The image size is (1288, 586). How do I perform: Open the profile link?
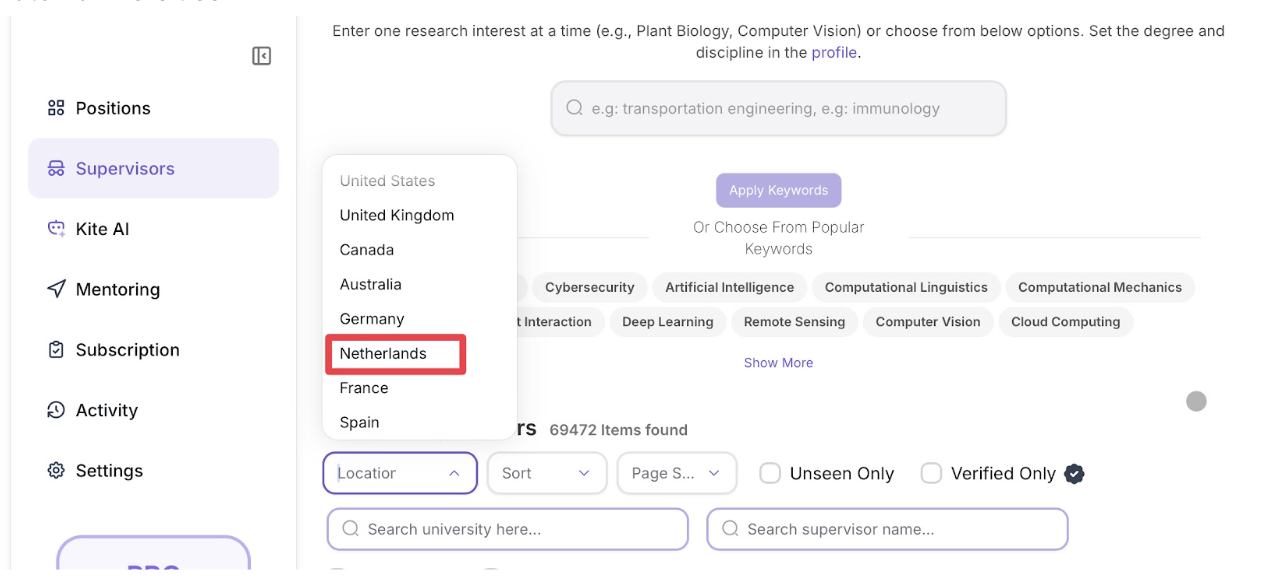click(x=834, y=52)
